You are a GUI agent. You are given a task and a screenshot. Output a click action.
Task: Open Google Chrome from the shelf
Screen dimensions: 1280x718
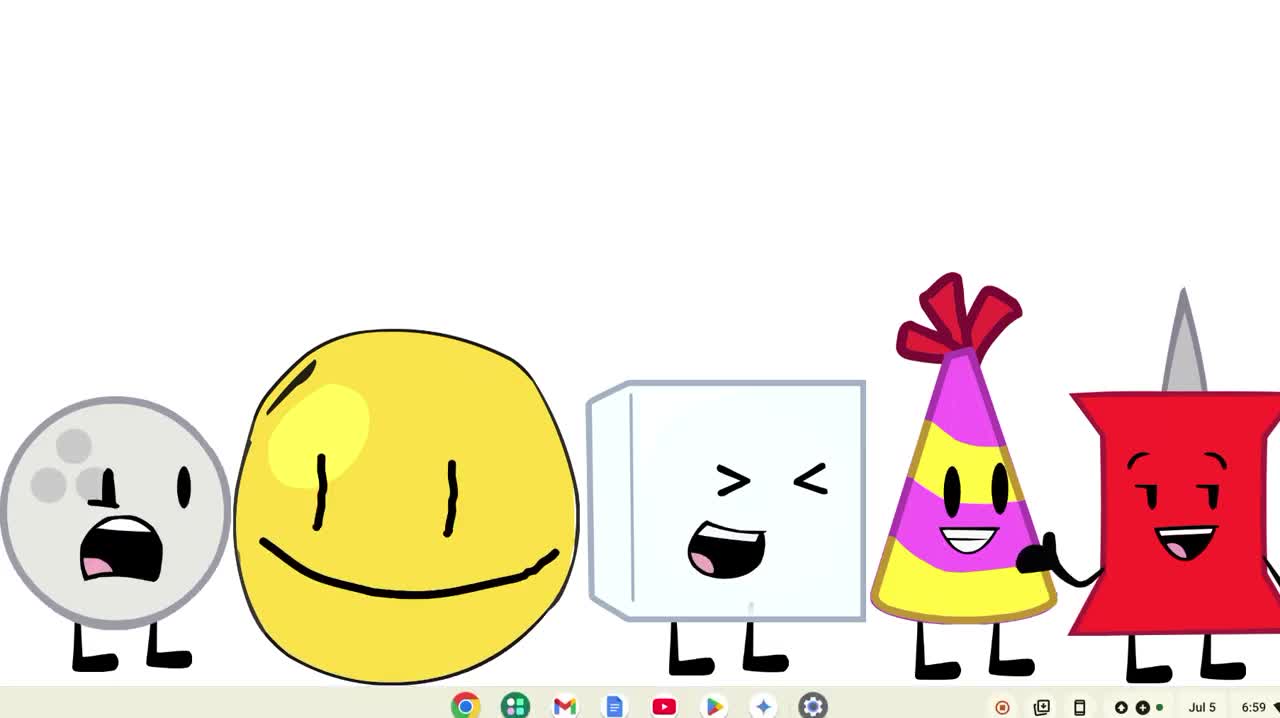465,706
